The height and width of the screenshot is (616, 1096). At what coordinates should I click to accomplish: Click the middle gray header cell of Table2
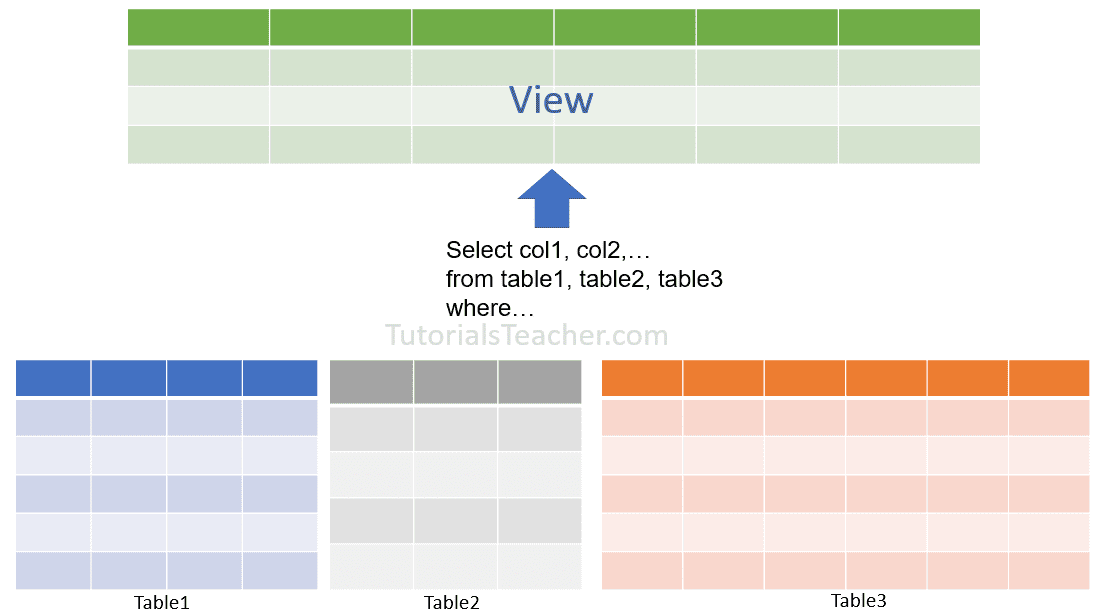point(456,382)
